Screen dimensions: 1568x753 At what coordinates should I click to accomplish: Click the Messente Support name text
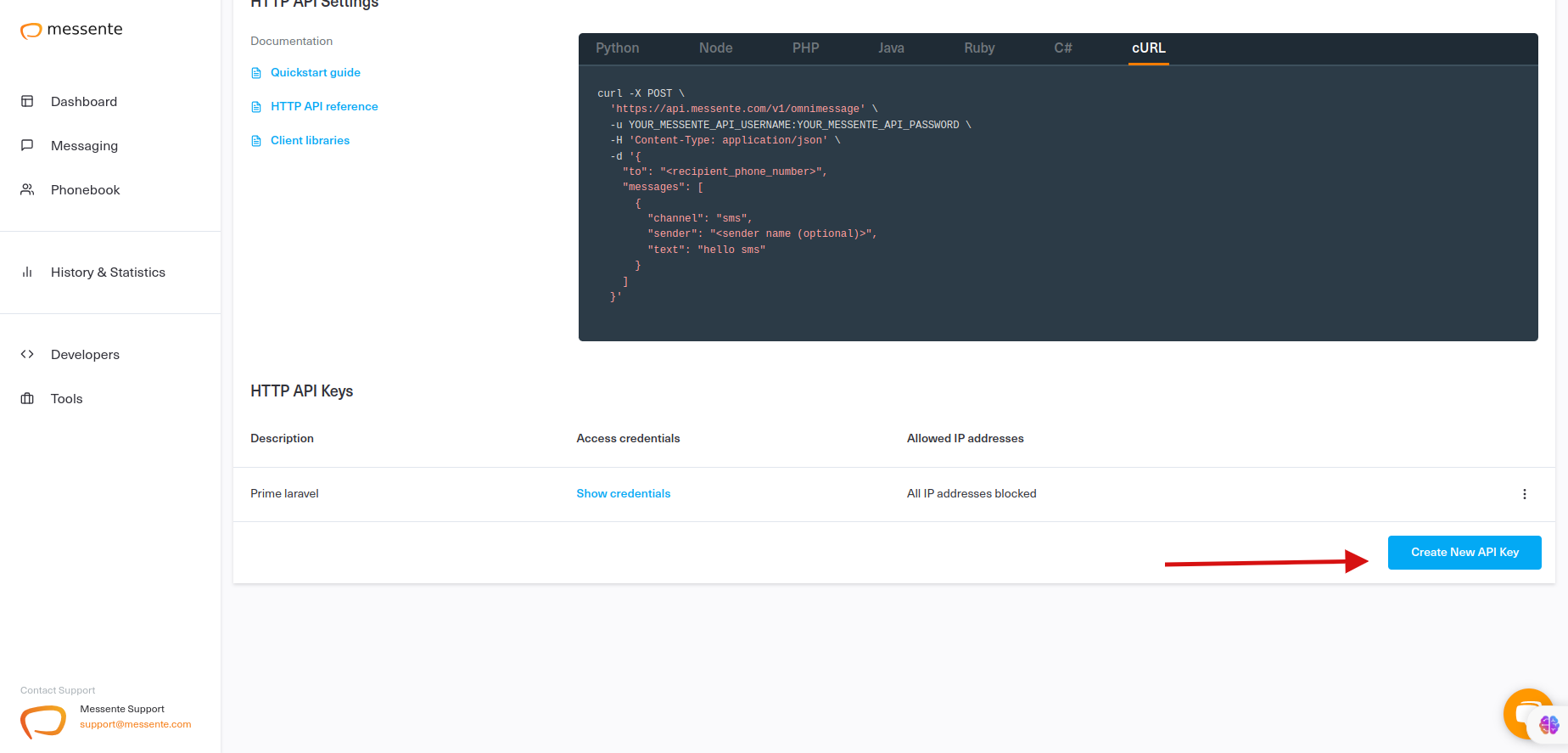click(122, 709)
